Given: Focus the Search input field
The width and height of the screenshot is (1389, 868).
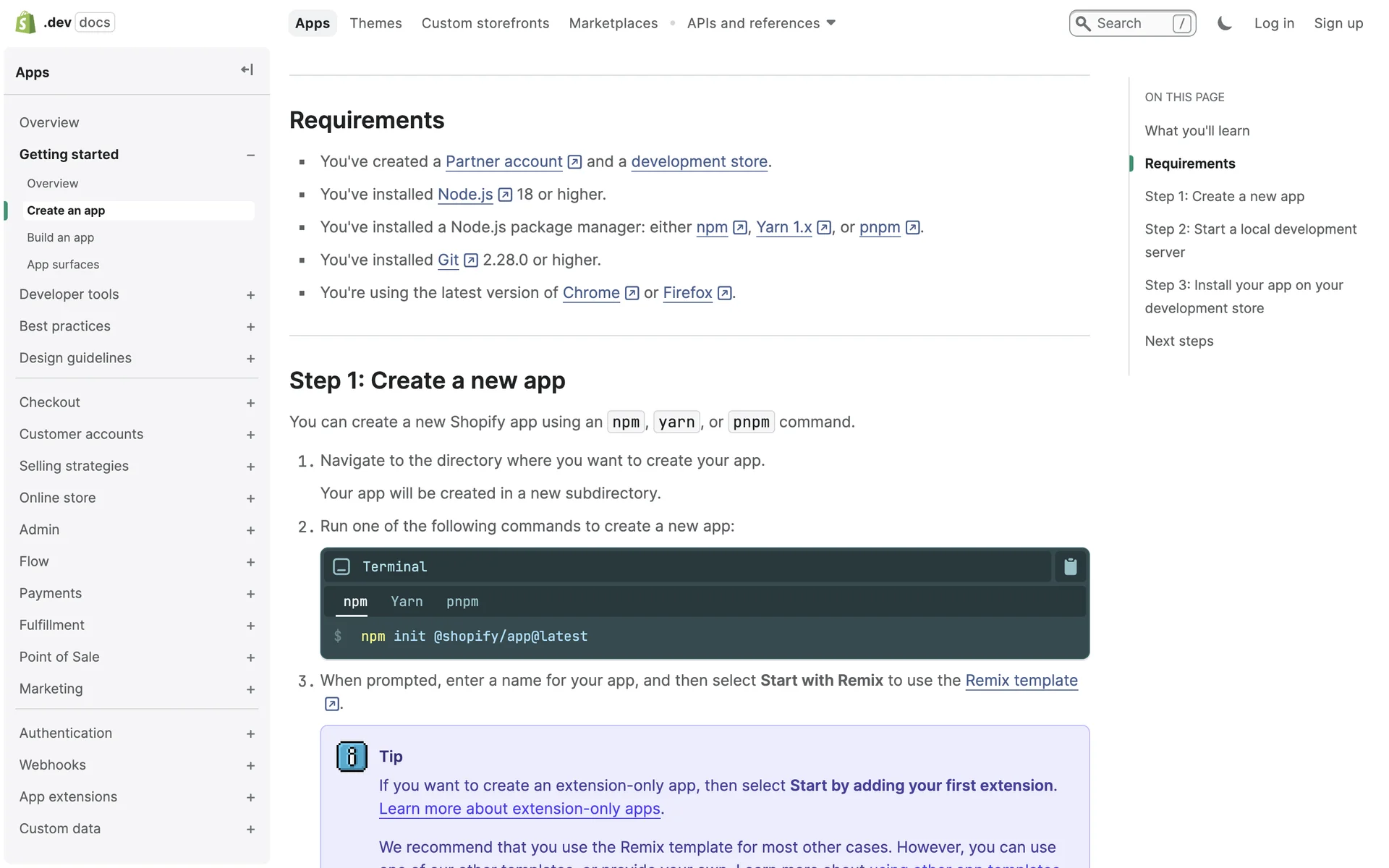Looking at the screenshot, I should click(1132, 23).
